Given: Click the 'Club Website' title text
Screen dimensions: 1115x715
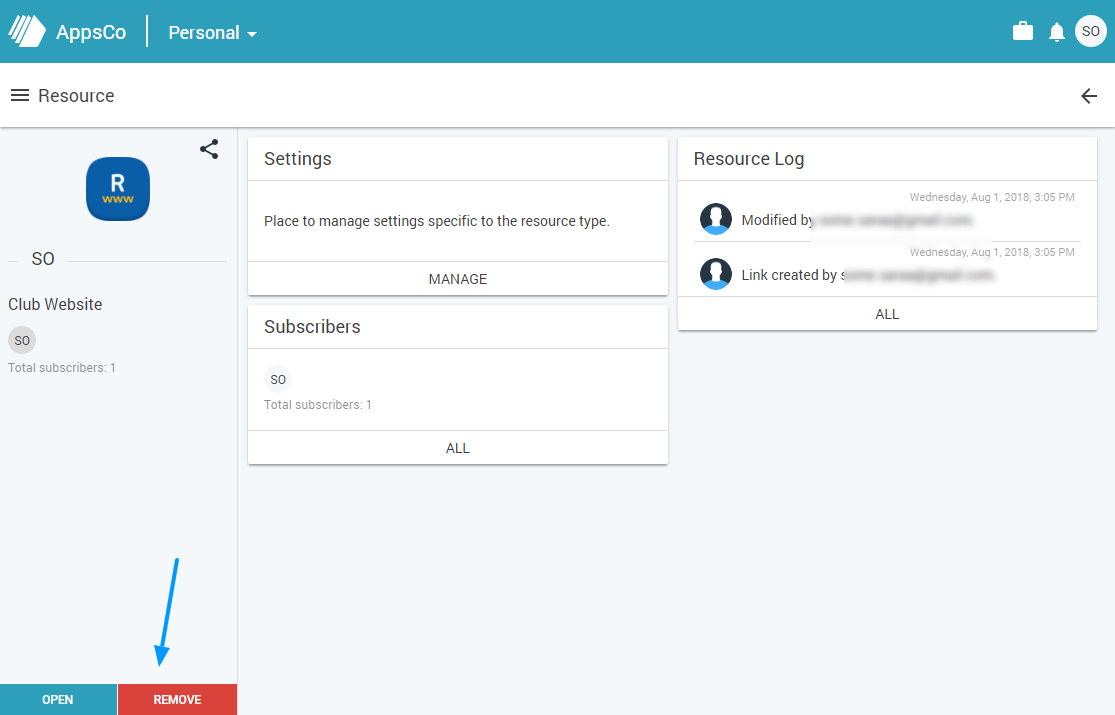Looking at the screenshot, I should [55, 304].
